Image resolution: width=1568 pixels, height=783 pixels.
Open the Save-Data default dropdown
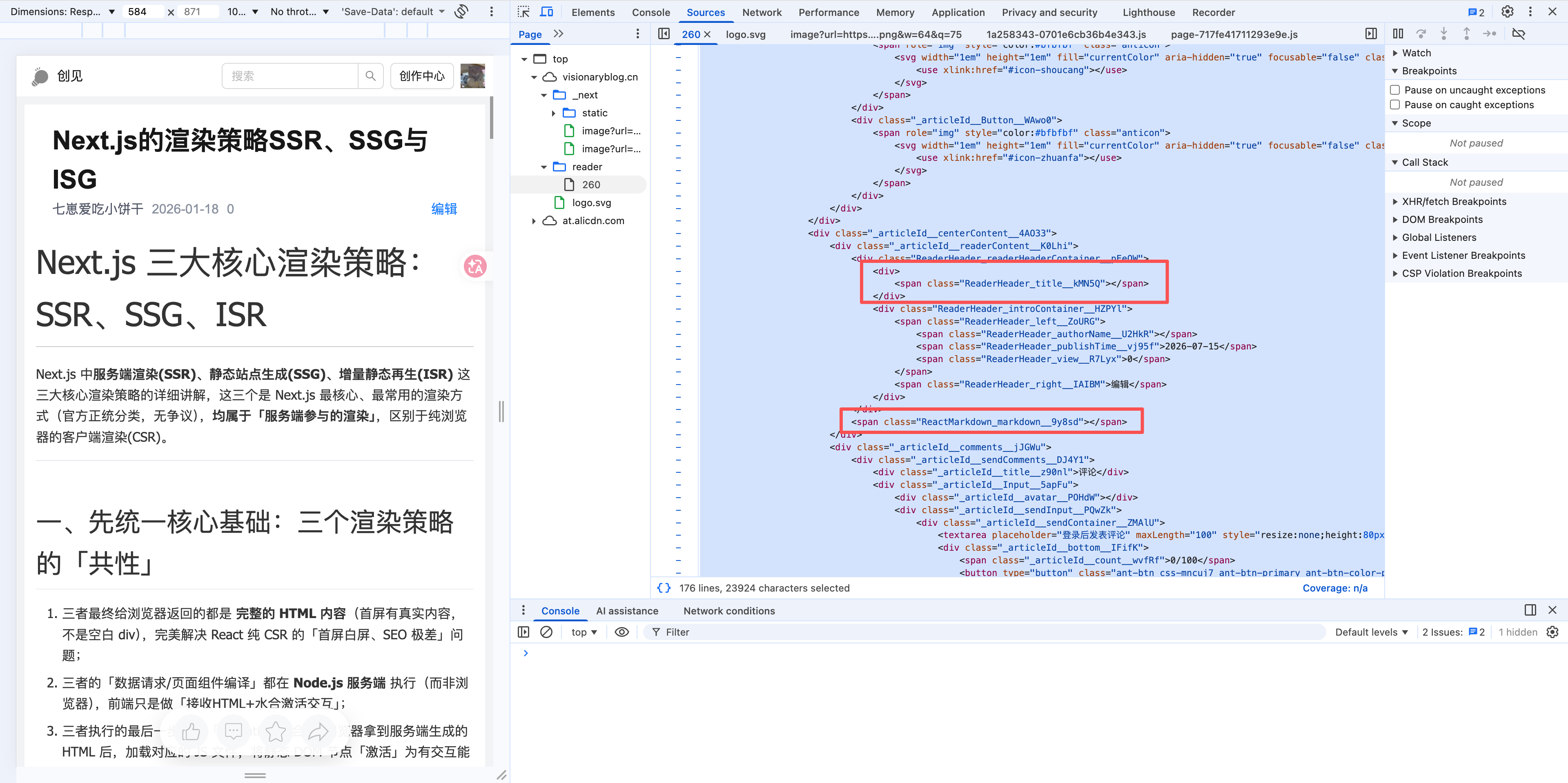[392, 11]
